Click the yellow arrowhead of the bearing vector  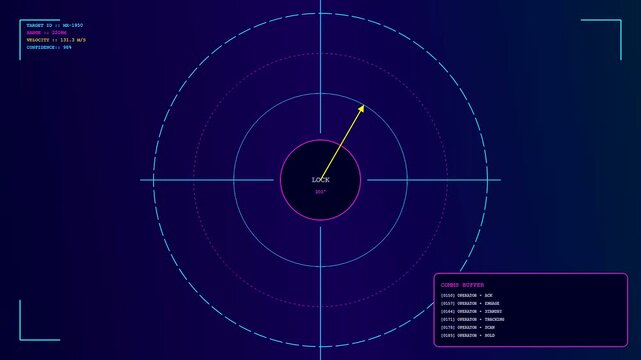[361, 108]
